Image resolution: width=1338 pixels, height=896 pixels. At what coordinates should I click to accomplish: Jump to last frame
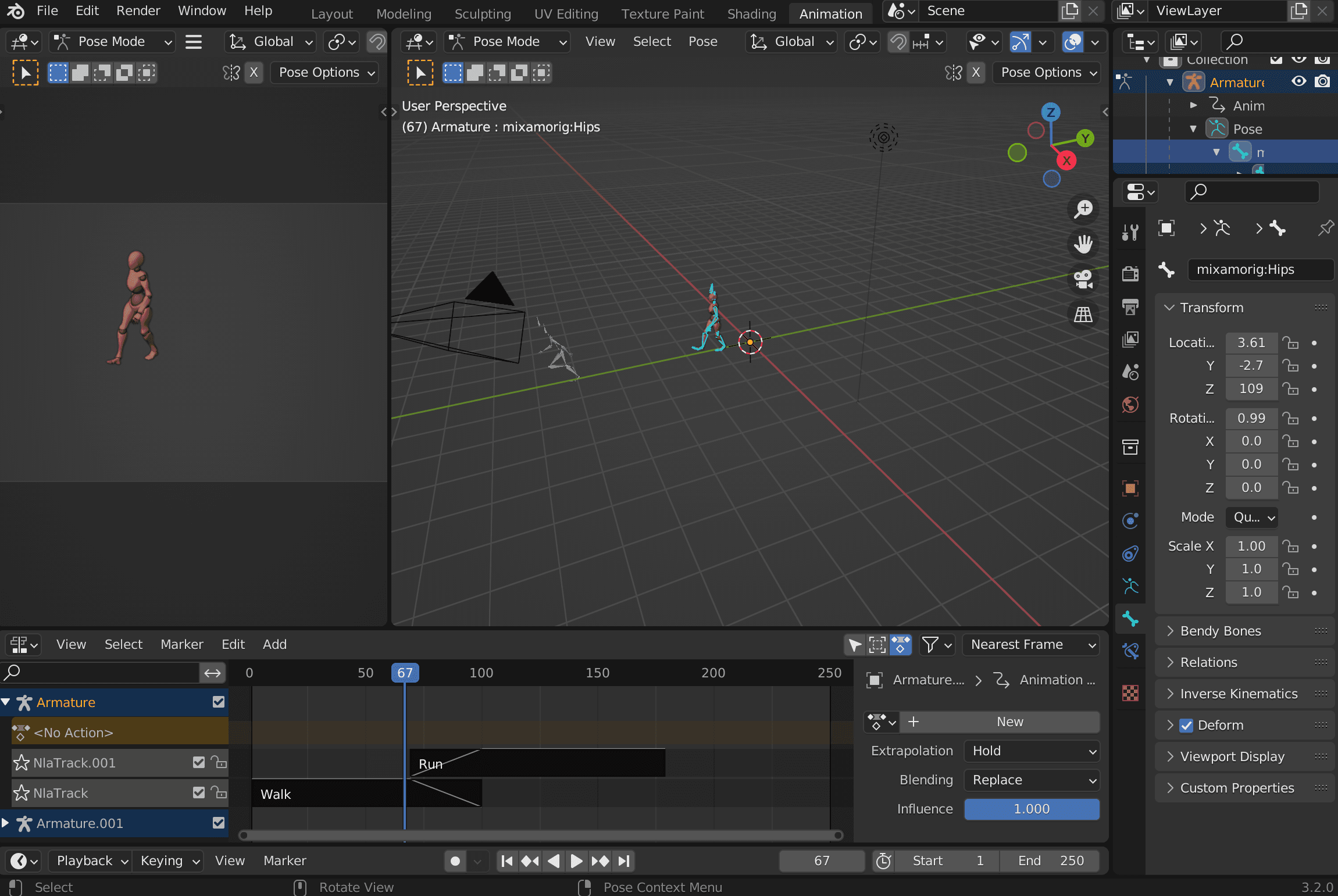tap(624, 861)
